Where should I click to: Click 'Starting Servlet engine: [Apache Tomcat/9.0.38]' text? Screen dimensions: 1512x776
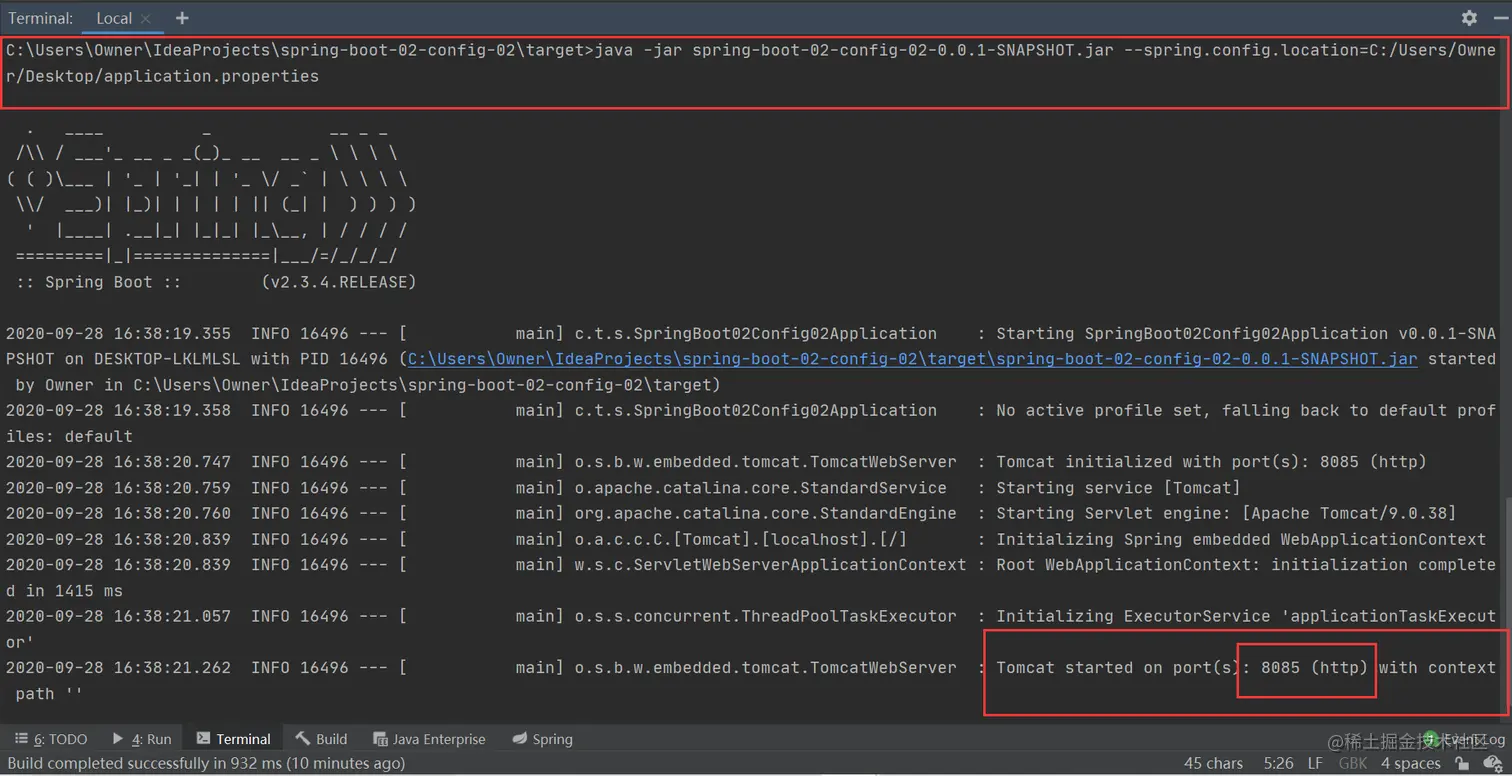[x=1226, y=513]
